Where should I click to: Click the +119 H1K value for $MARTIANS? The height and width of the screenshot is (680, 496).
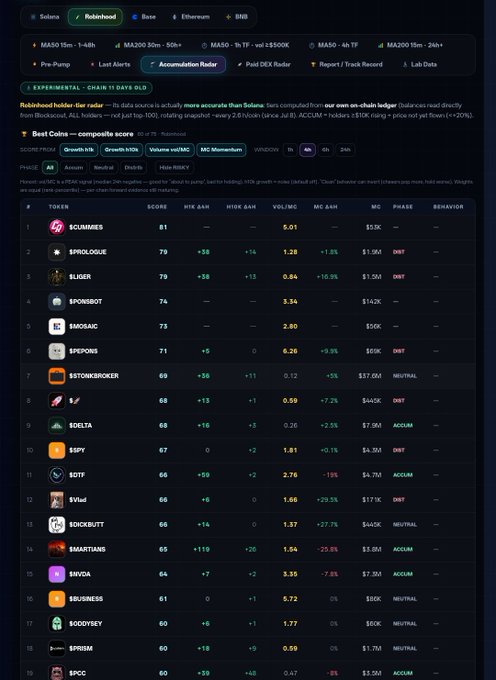201,549
